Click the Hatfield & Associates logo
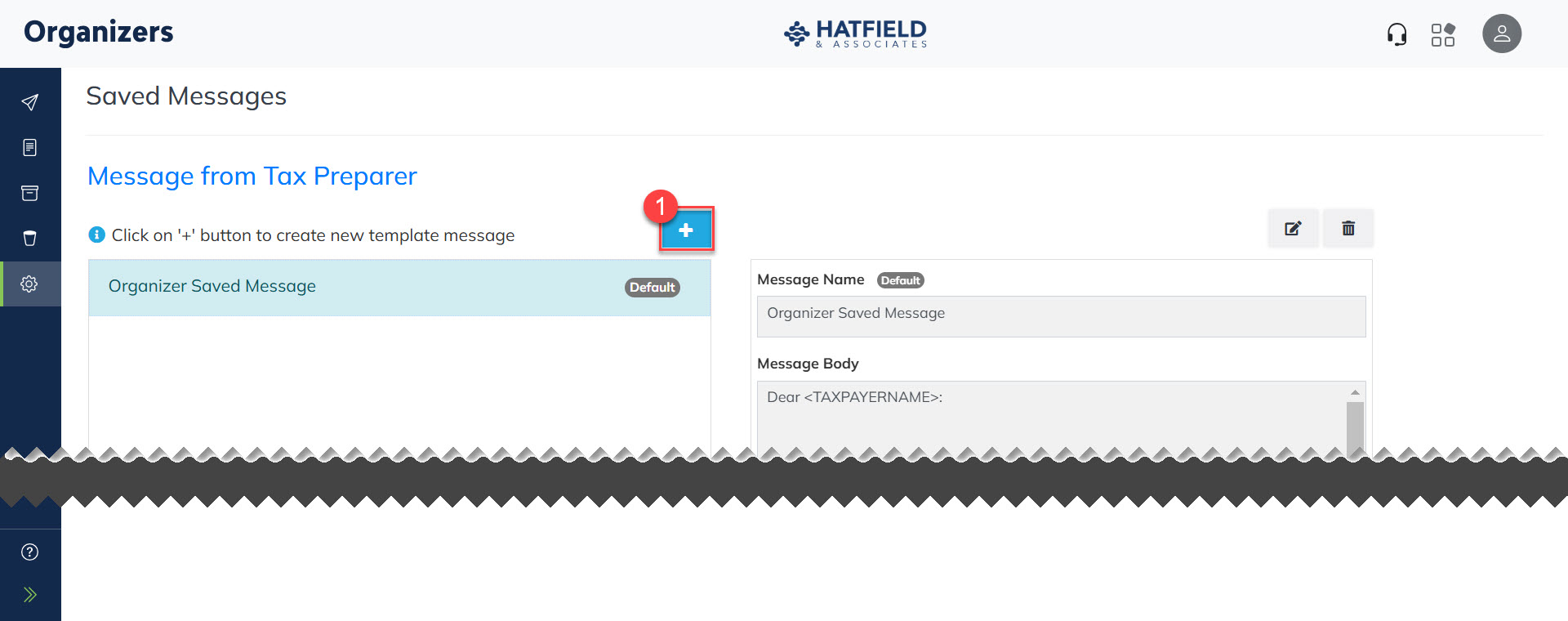The height and width of the screenshot is (621, 1568). coord(855,34)
